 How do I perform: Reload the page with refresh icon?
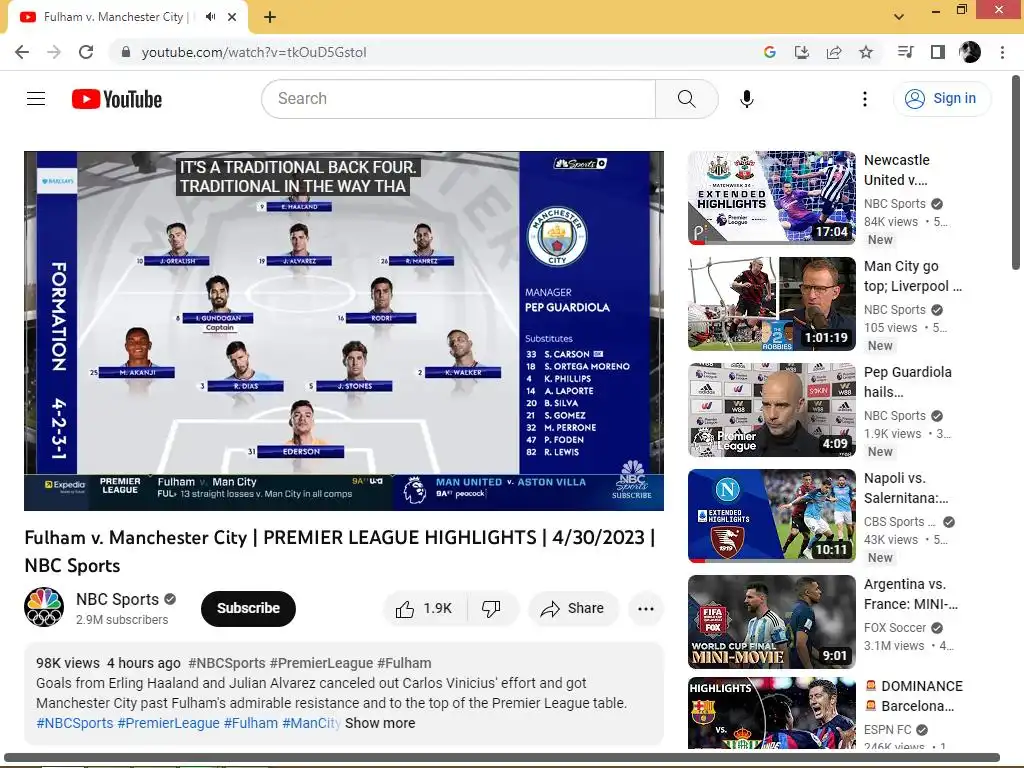click(x=86, y=52)
